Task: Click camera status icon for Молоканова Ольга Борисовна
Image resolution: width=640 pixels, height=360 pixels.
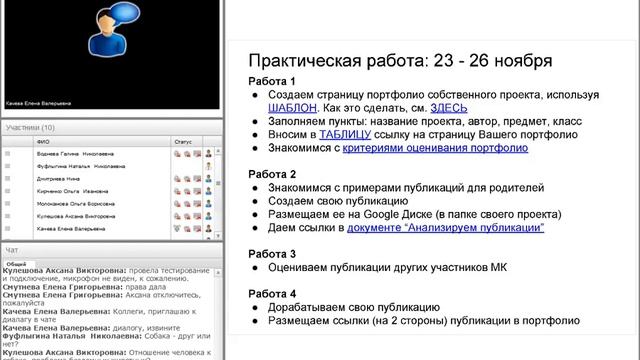Action: [187, 204]
